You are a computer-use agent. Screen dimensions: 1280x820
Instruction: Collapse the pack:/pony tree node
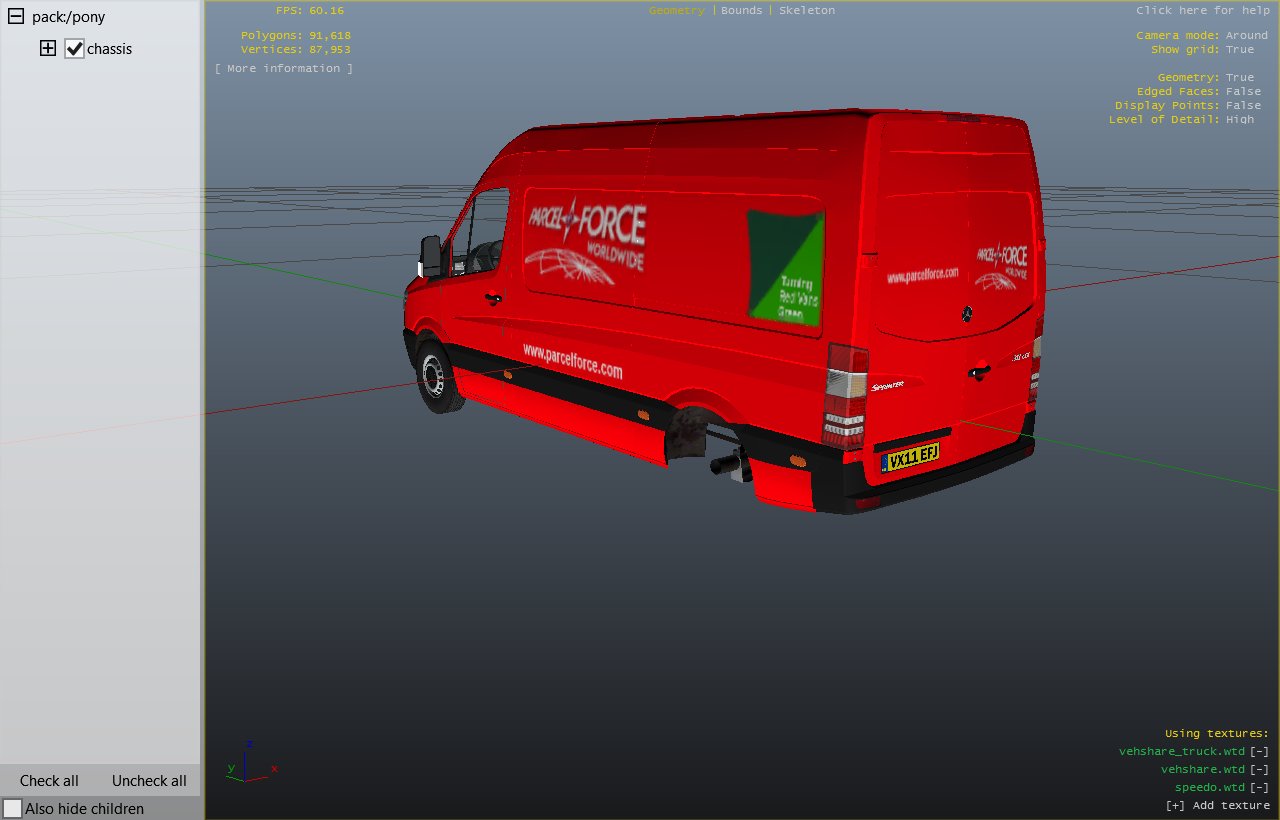point(16,17)
